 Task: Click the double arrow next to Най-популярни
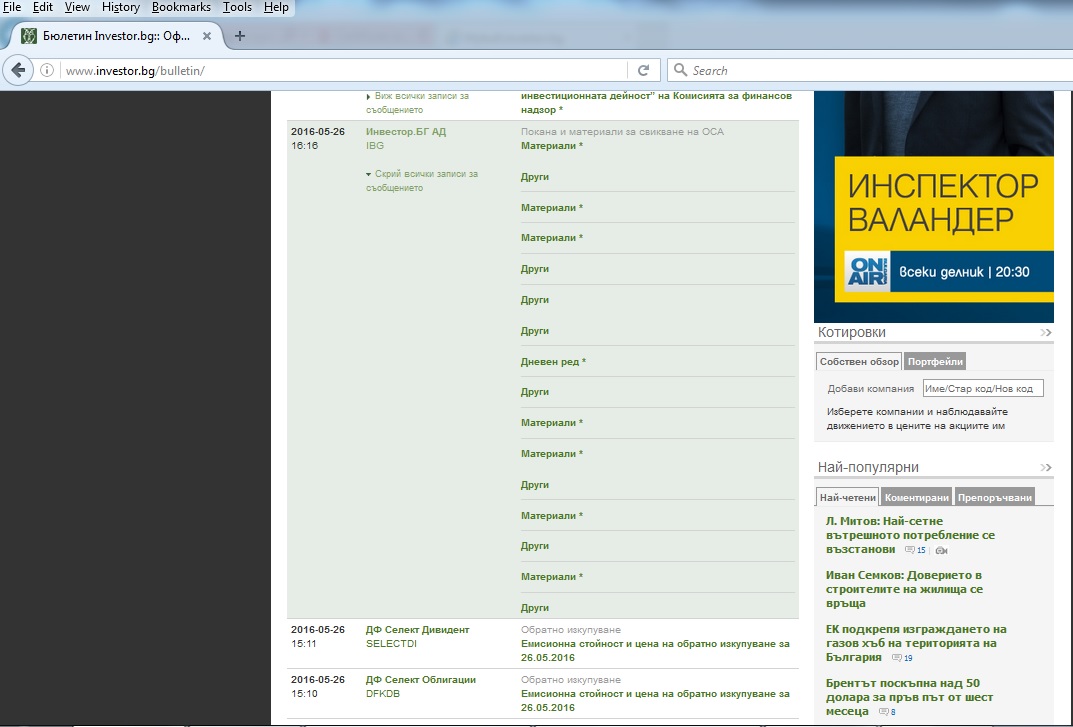[1046, 468]
